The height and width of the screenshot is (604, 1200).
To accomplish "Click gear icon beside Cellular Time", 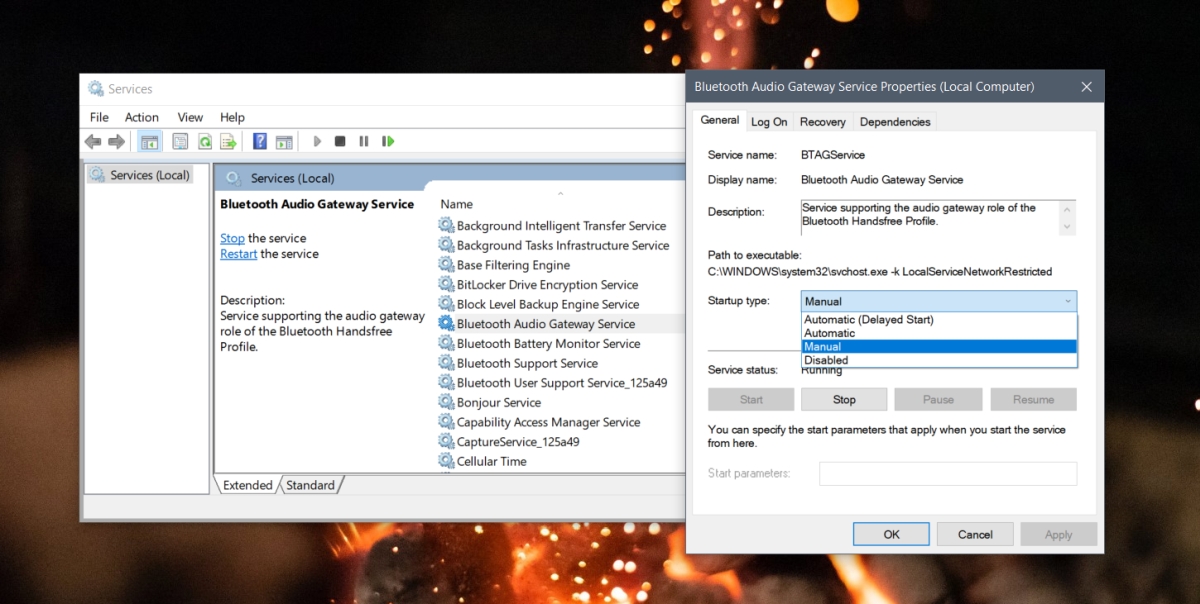I will [x=446, y=461].
